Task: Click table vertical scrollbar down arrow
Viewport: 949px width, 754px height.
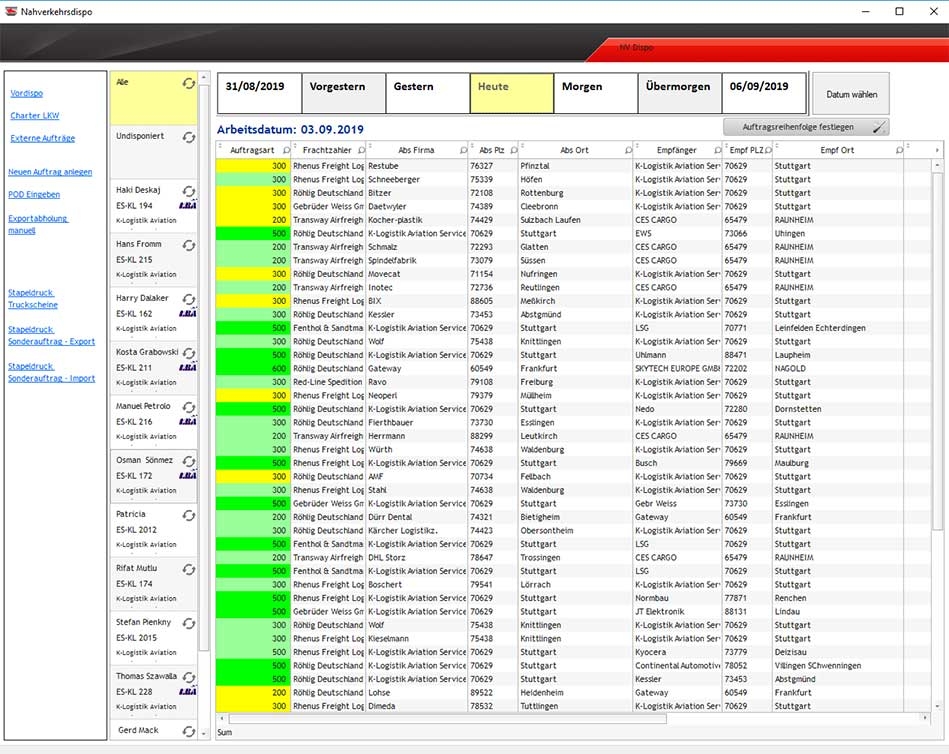Action: pyautogui.click(x=937, y=706)
